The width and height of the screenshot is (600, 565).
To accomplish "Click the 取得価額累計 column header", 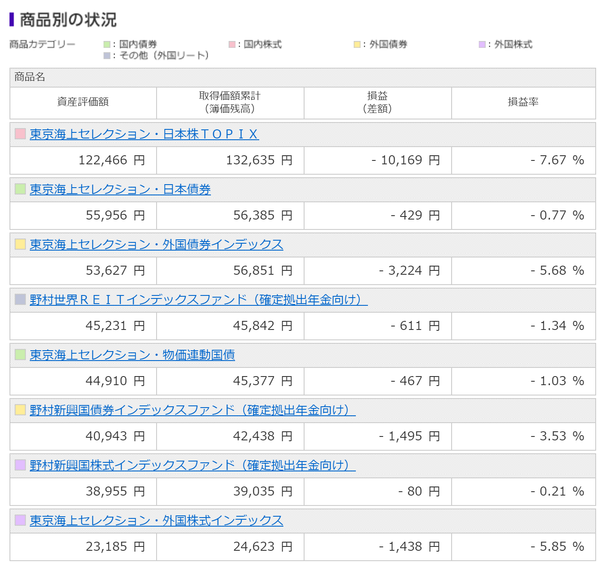I will point(230,102).
